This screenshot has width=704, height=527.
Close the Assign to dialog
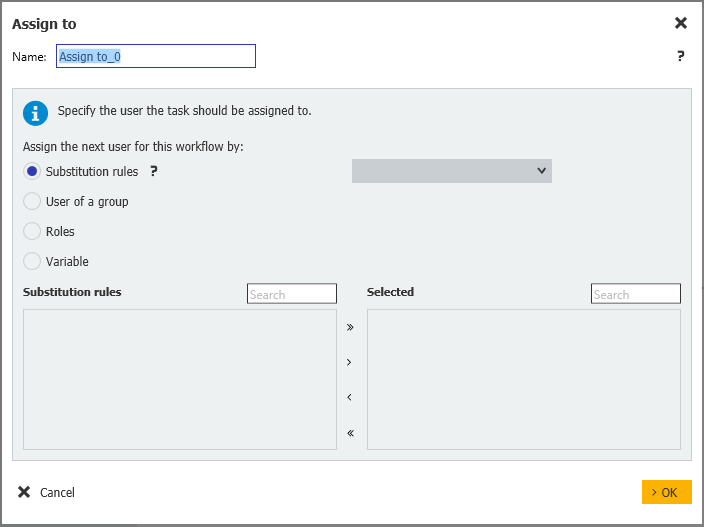click(680, 23)
